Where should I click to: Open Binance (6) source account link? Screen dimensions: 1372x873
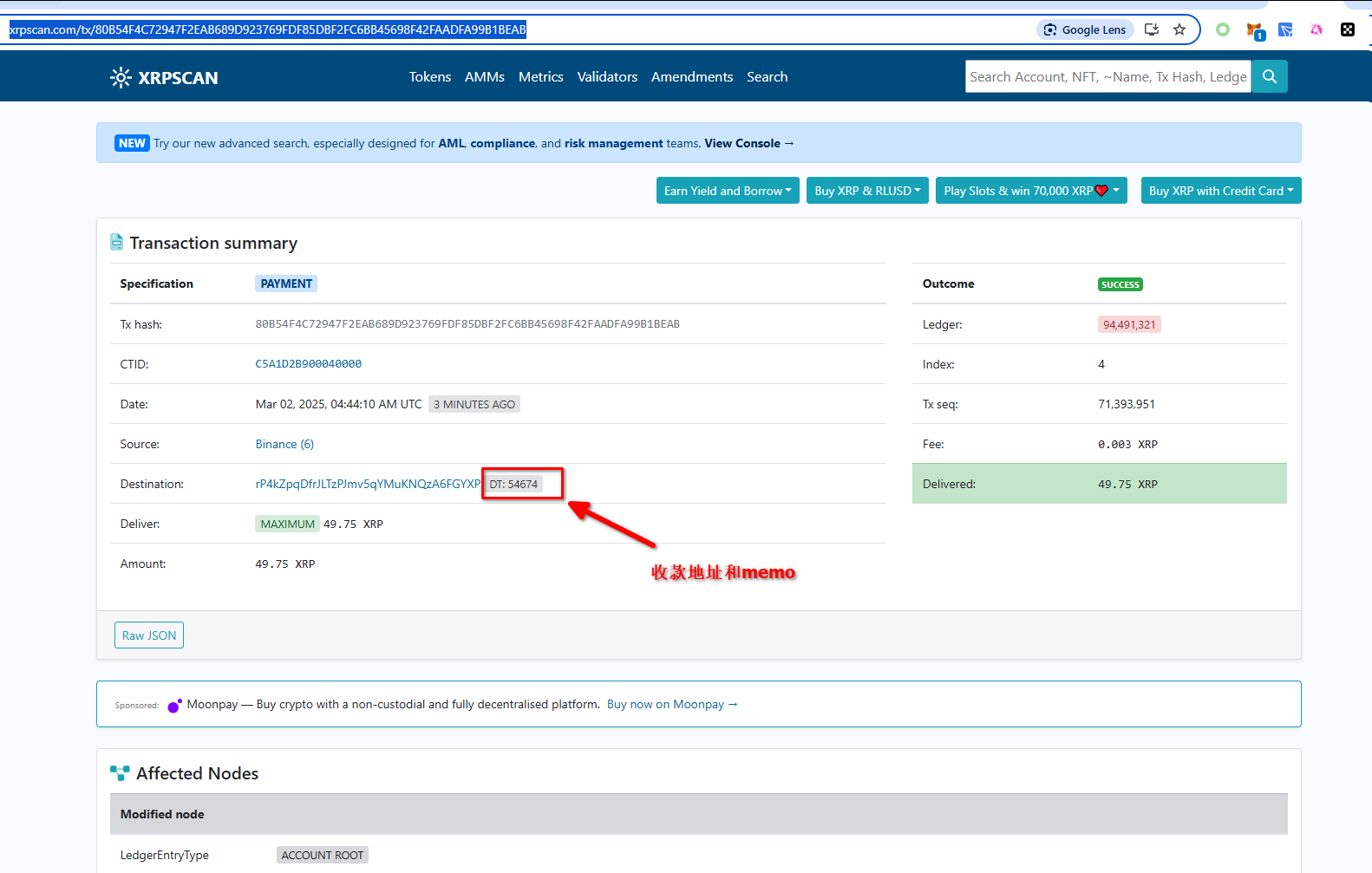[284, 444]
